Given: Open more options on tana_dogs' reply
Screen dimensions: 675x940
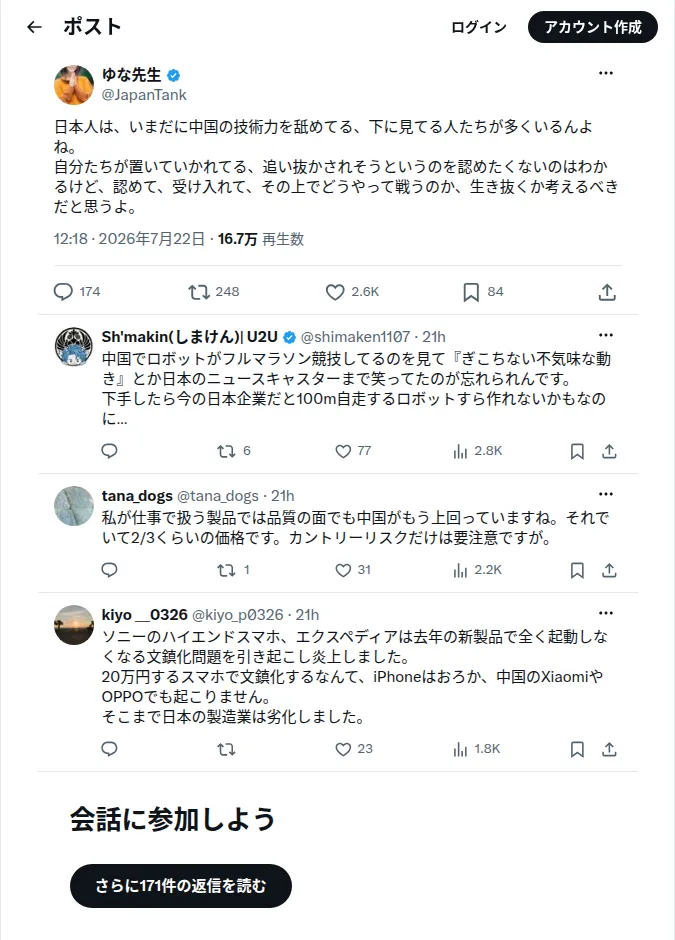Looking at the screenshot, I should pos(606,494).
